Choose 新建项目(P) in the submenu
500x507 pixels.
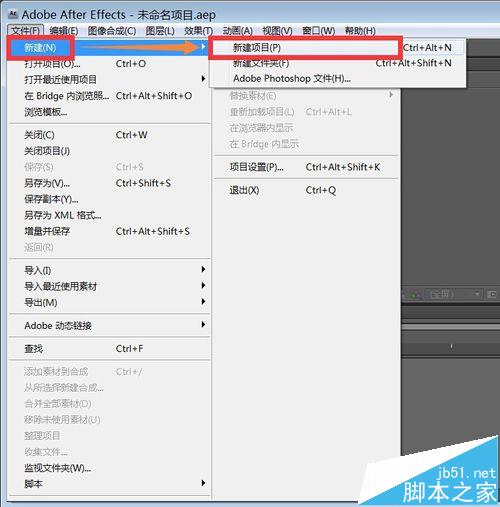(337, 48)
